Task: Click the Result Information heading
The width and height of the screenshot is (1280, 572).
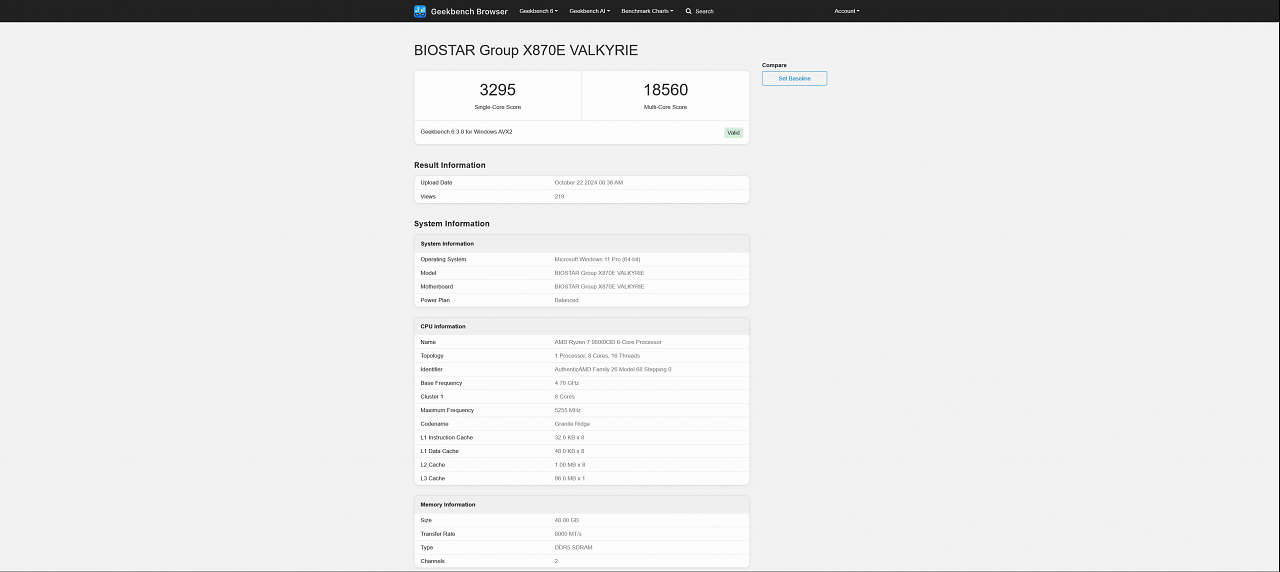Action: (x=450, y=165)
